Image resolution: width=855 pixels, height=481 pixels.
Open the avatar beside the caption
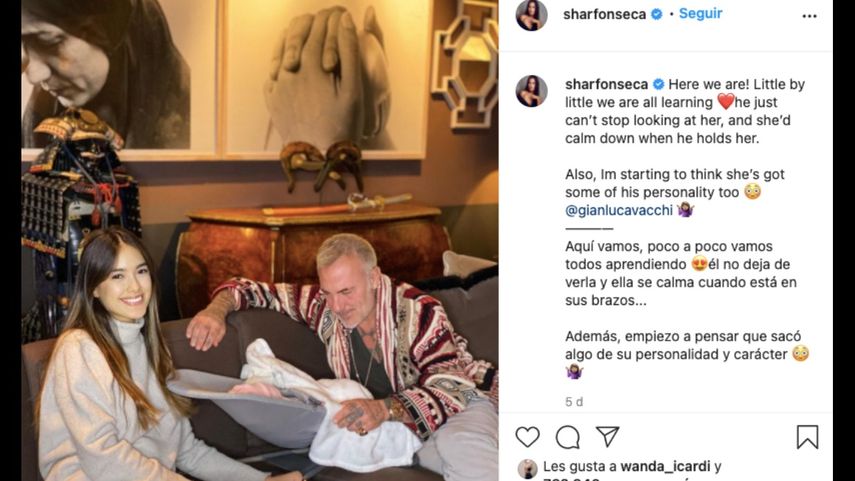532,91
